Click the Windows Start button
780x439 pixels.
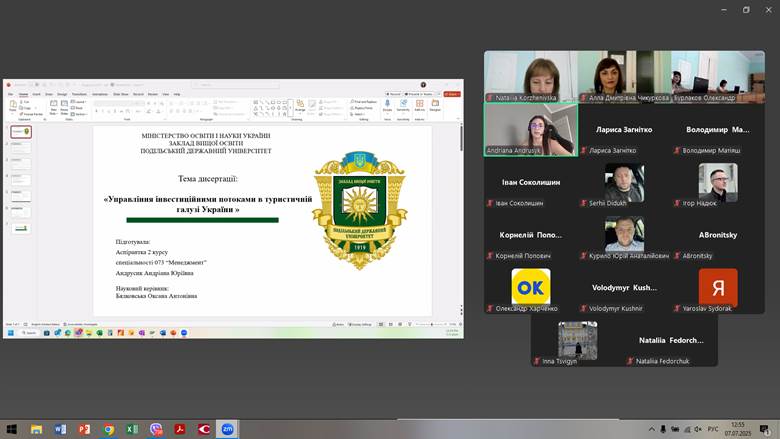point(11,429)
